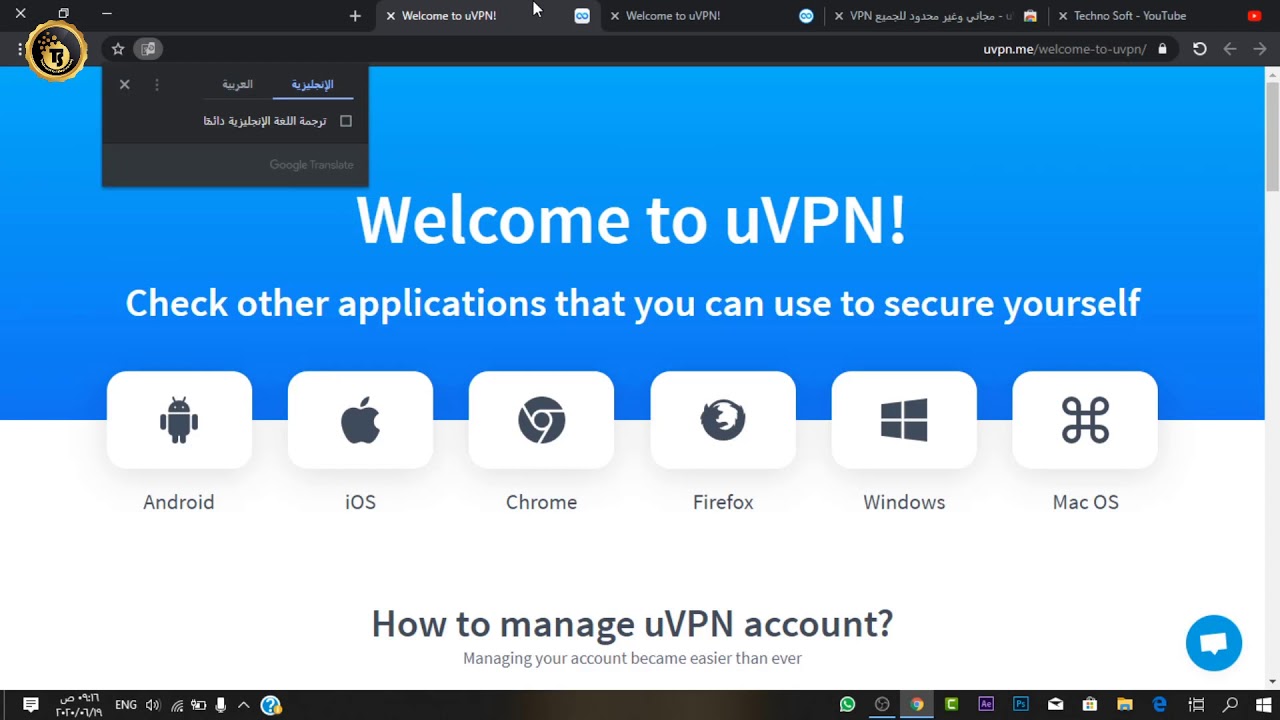Viewport: 1280px width, 720px height.
Task: Click the uvpn.me URL in address bar
Action: tap(1065, 49)
